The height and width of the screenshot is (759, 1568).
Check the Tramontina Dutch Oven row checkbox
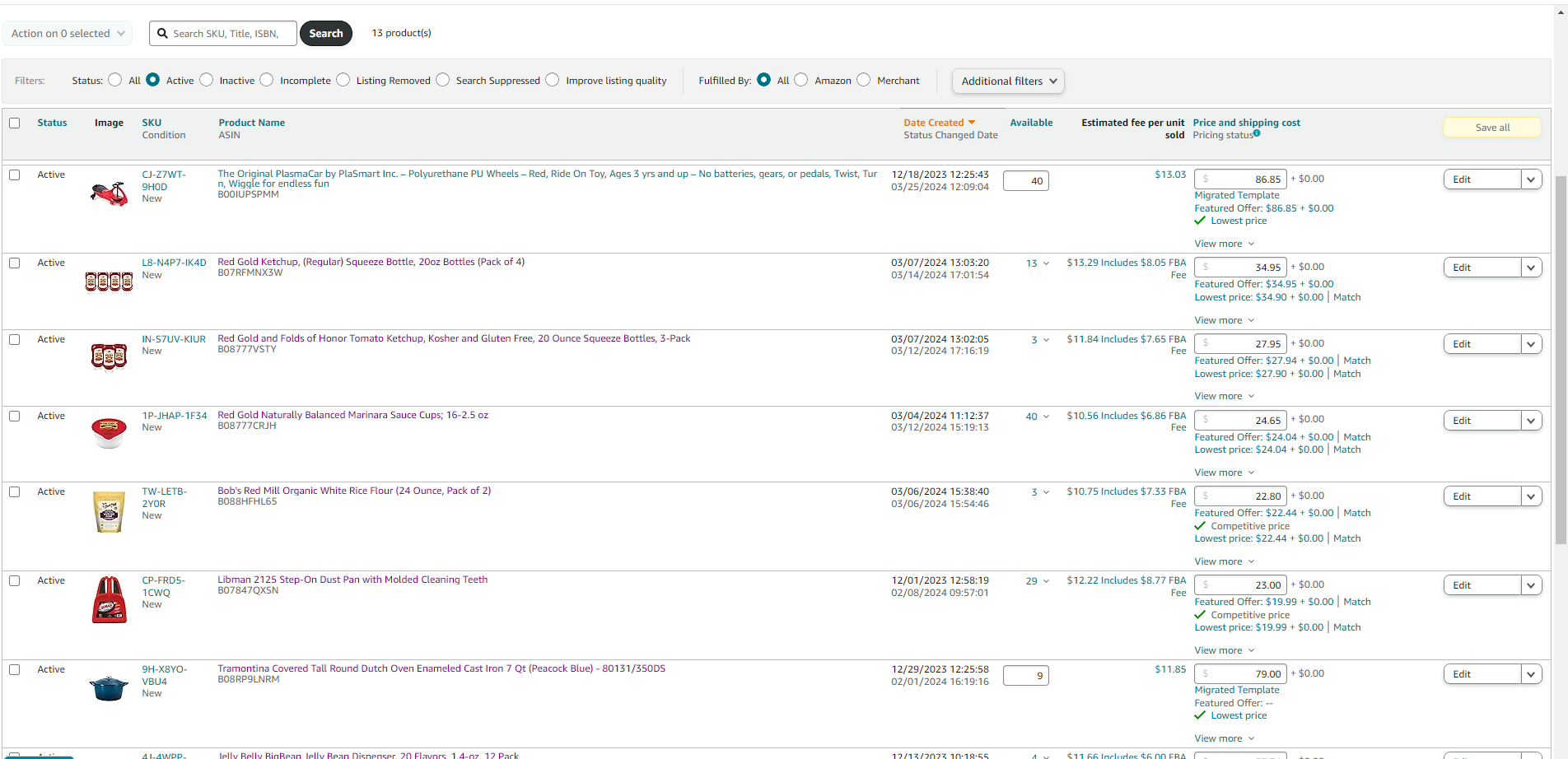(14, 669)
